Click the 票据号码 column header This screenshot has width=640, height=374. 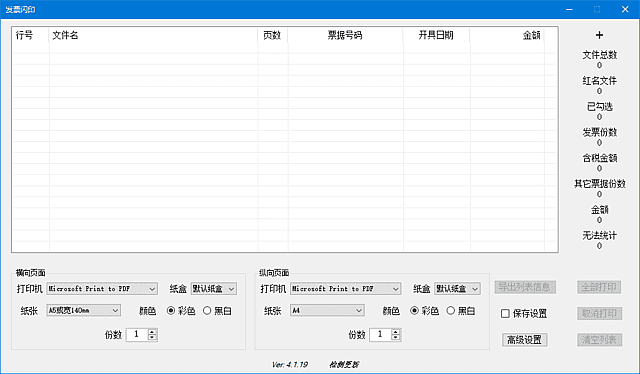pos(345,35)
